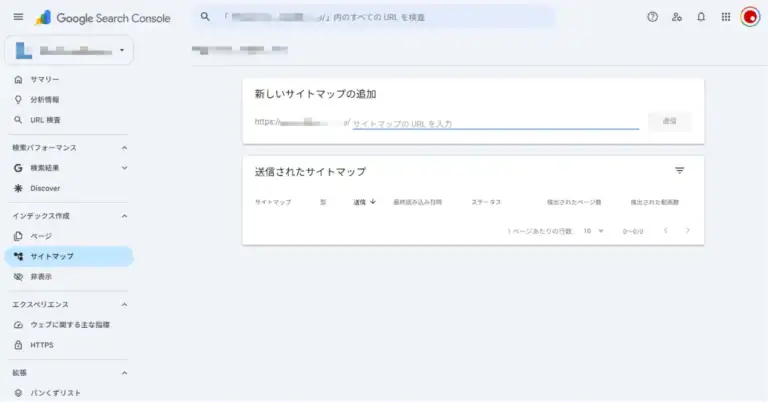Viewport: 768px width, 402px height.
Task: Go to サマリー in sidebar
Action: [45, 79]
